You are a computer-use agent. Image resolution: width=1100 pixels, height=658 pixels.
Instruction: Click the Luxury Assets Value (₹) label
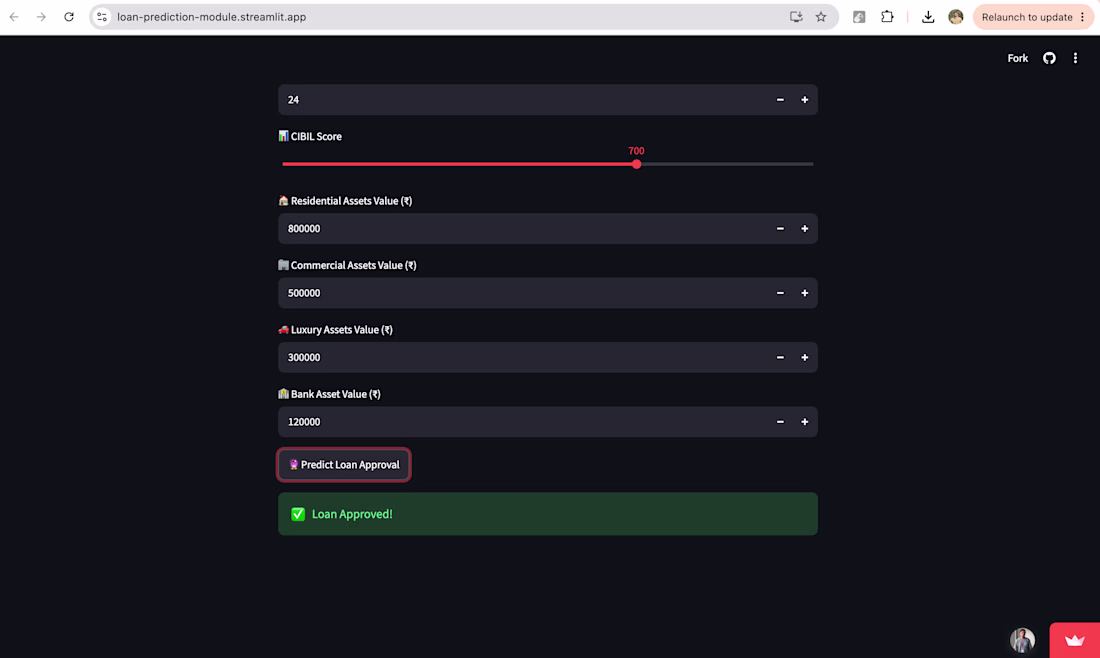[335, 330]
